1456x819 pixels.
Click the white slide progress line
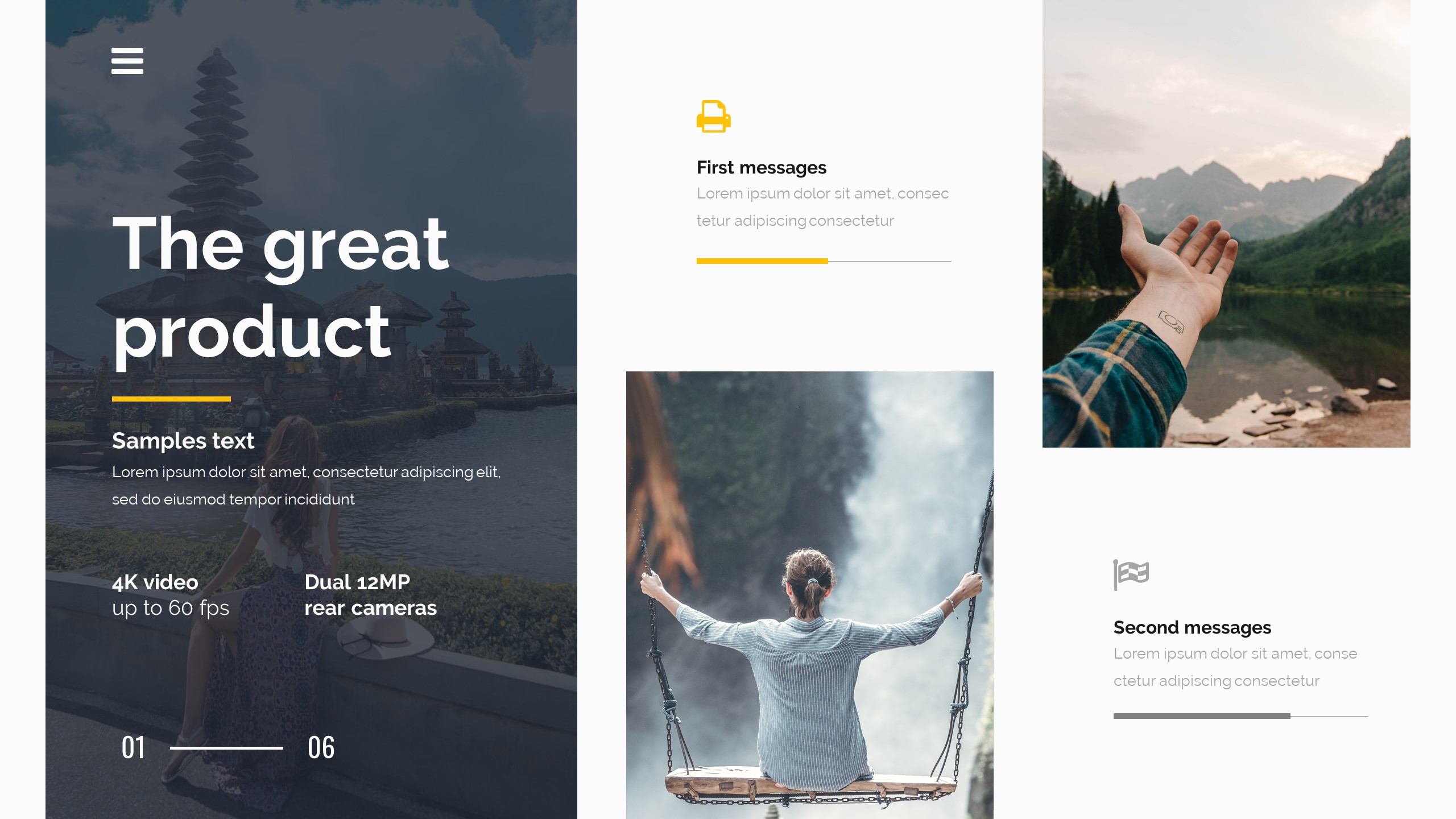[226, 748]
